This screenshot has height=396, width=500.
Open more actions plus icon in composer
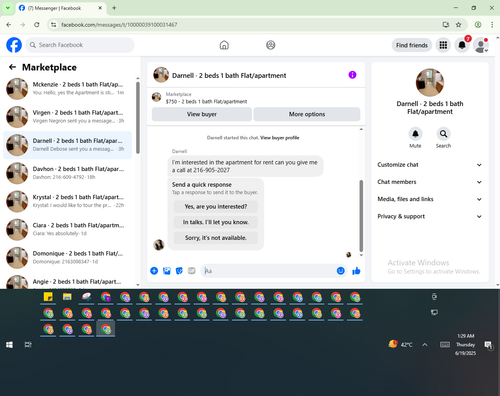tap(154, 271)
